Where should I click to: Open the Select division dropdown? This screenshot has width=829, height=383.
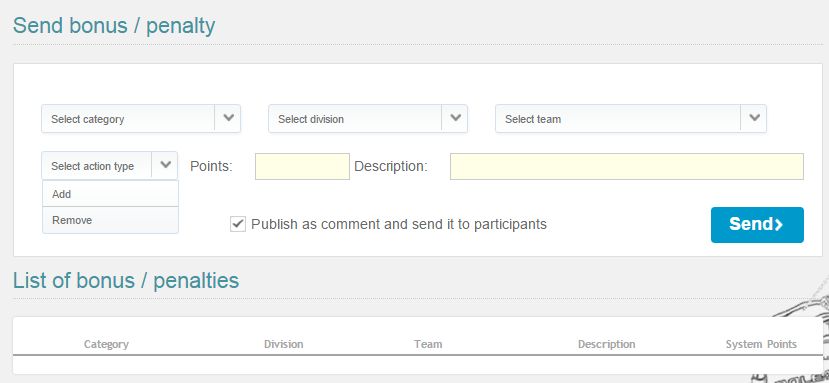pos(367,118)
